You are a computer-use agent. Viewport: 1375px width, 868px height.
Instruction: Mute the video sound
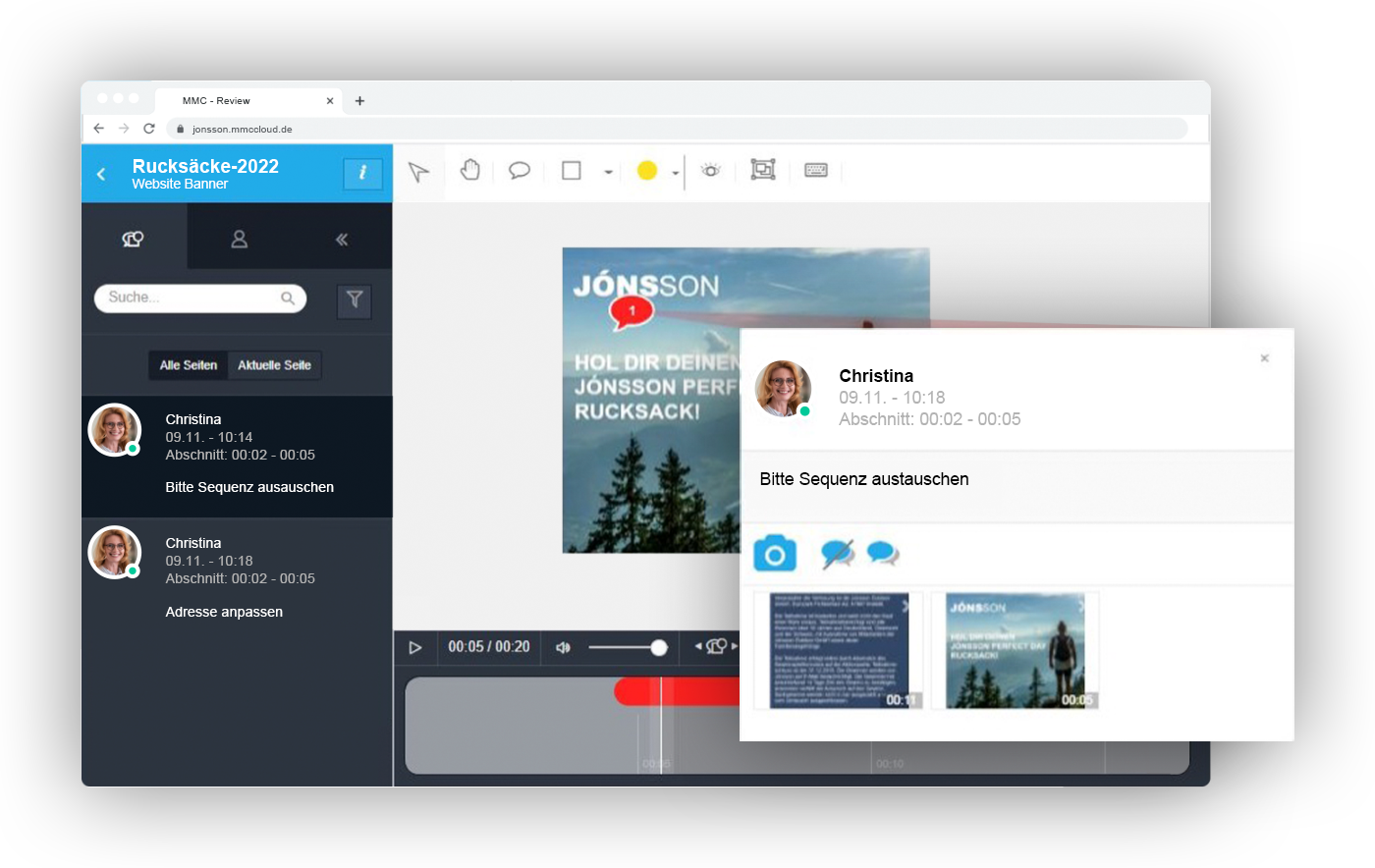(563, 647)
